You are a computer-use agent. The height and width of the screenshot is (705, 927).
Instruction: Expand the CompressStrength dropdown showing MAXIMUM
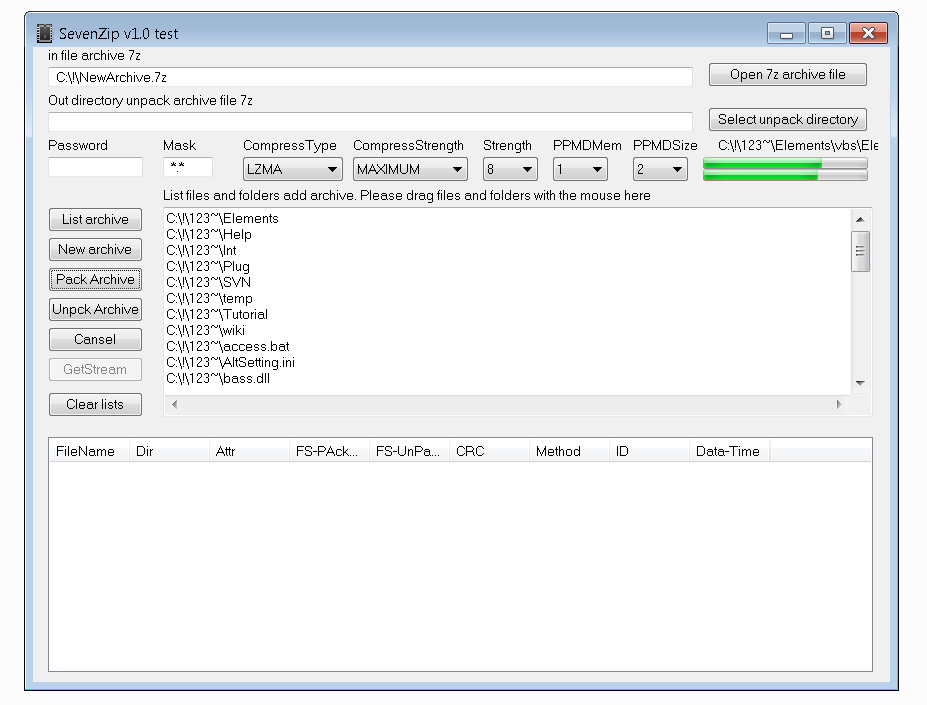pos(410,169)
